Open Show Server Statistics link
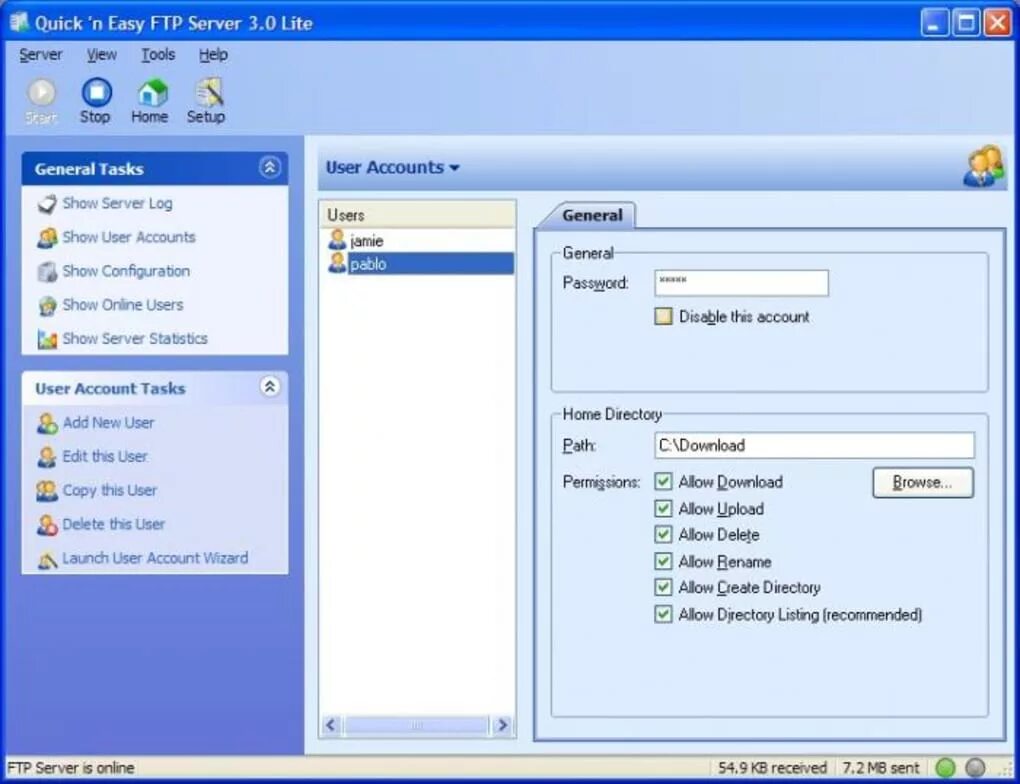 (x=135, y=339)
